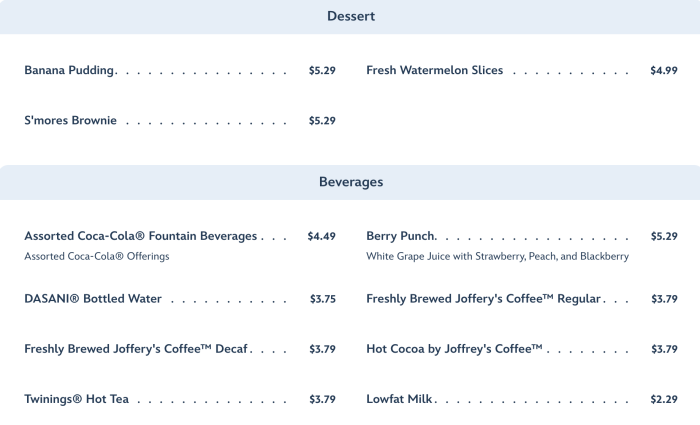Pick Freshly Brewed Joffery's Coffee Regular

tap(483, 299)
